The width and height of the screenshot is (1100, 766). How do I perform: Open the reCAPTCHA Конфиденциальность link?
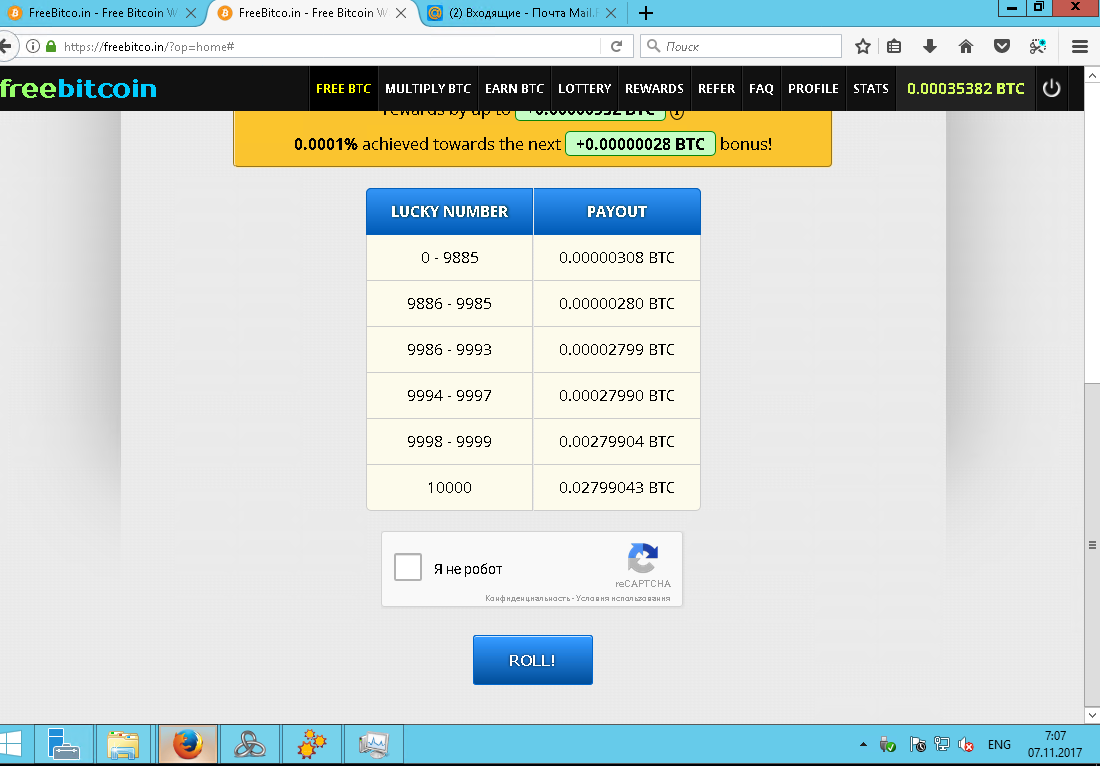pos(528,598)
